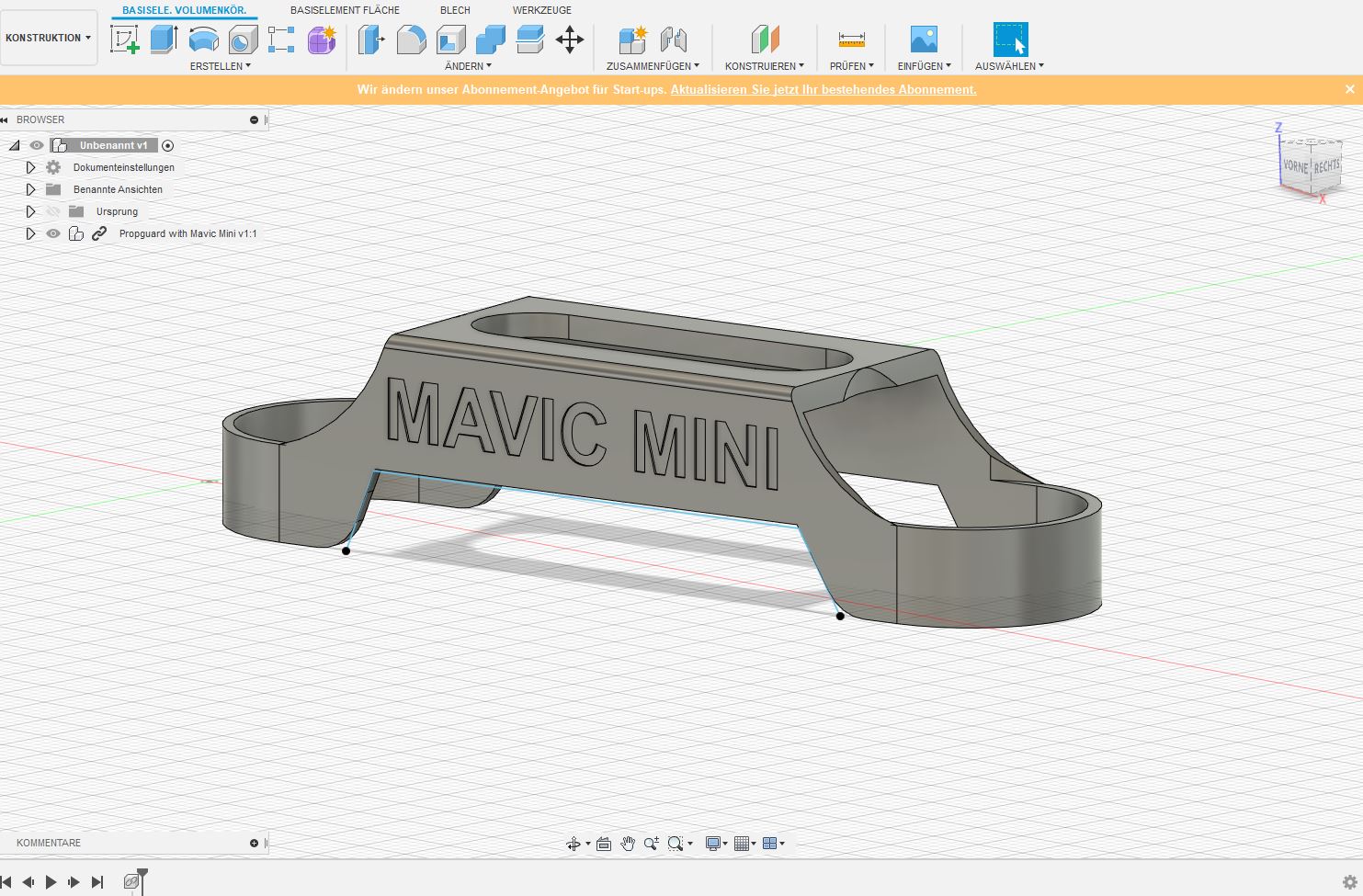Show the hidden Ursprung folder
The height and width of the screenshot is (896, 1363).
[x=53, y=211]
